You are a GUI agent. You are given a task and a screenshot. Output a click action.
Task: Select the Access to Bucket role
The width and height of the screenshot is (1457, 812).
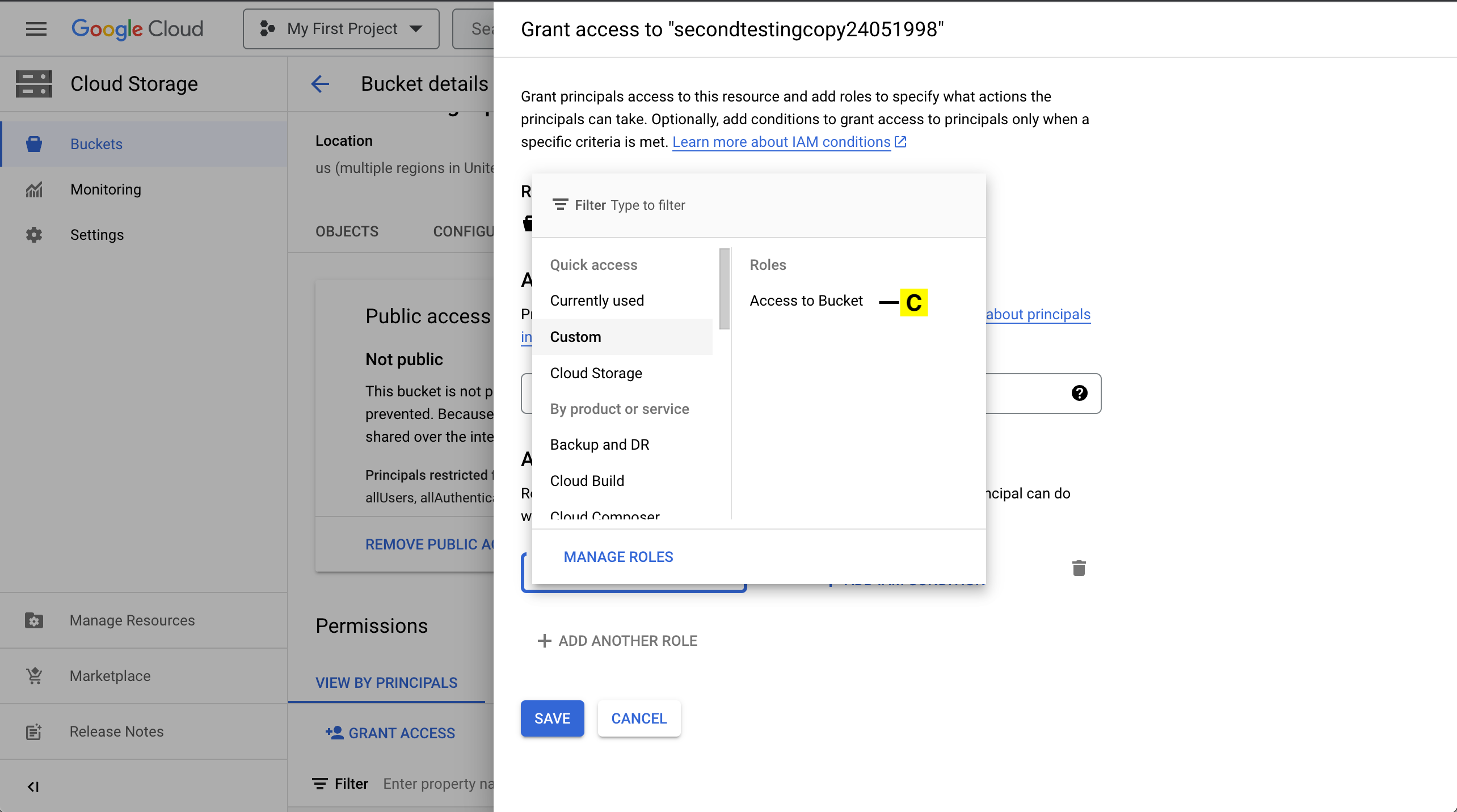tap(806, 301)
